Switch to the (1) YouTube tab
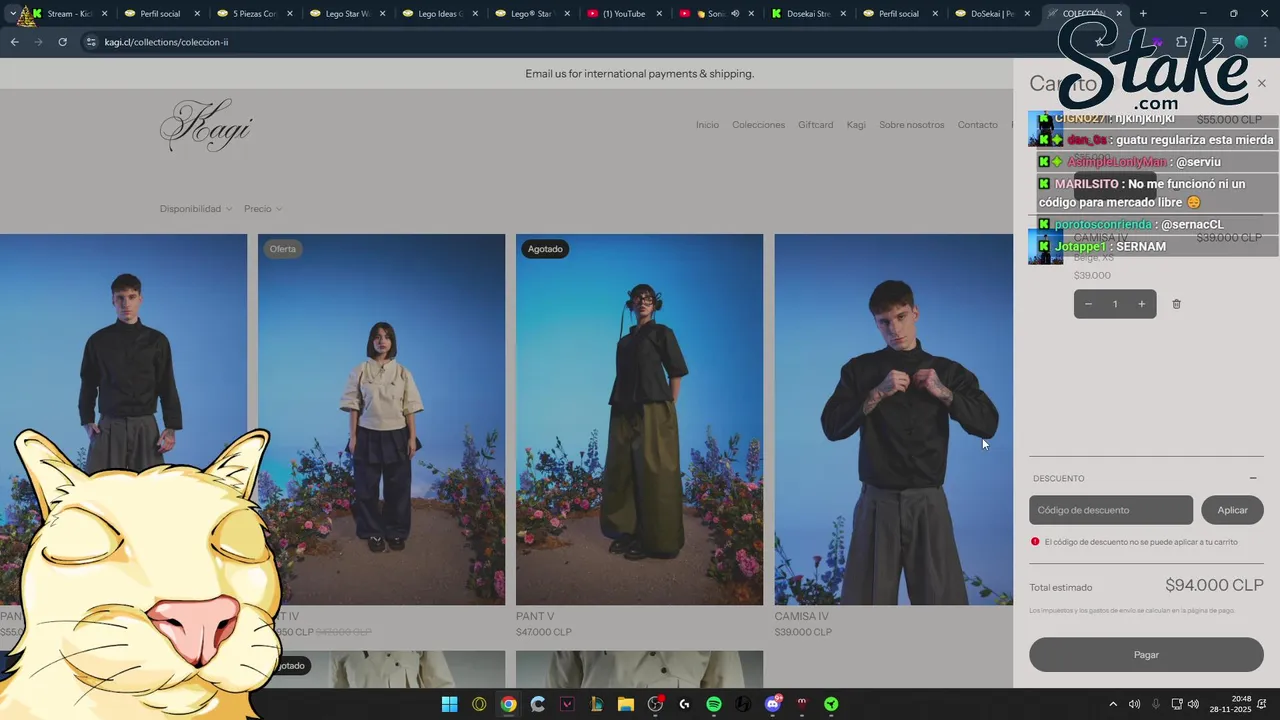The height and width of the screenshot is (720, 1280). (623, 14)
